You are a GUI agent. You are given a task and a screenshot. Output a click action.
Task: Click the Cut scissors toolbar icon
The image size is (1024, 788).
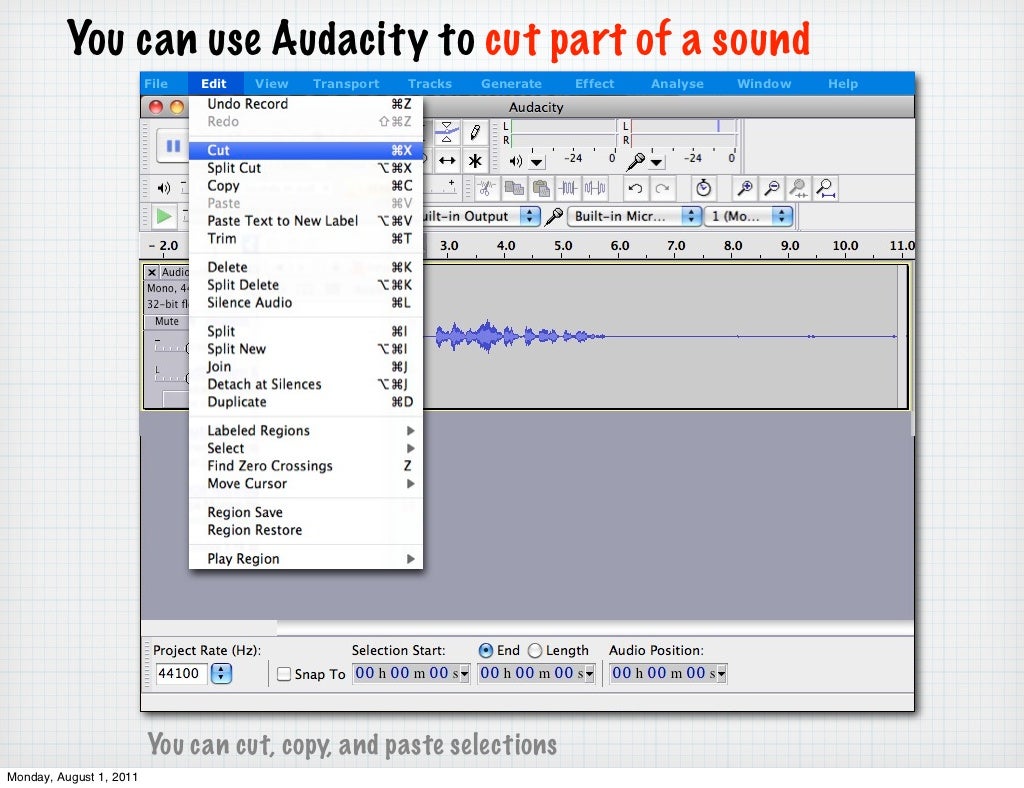click(x=486, y=189)
